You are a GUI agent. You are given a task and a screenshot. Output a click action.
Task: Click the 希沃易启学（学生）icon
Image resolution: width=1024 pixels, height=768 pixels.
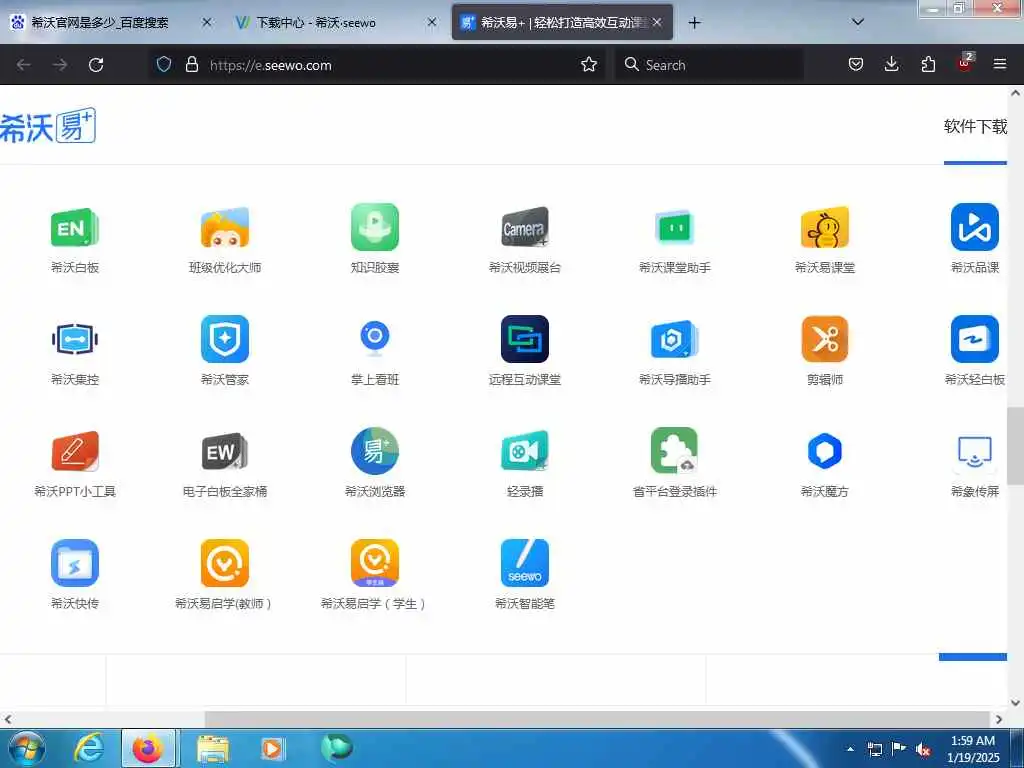pyautogui.click(x=375, y=563)
